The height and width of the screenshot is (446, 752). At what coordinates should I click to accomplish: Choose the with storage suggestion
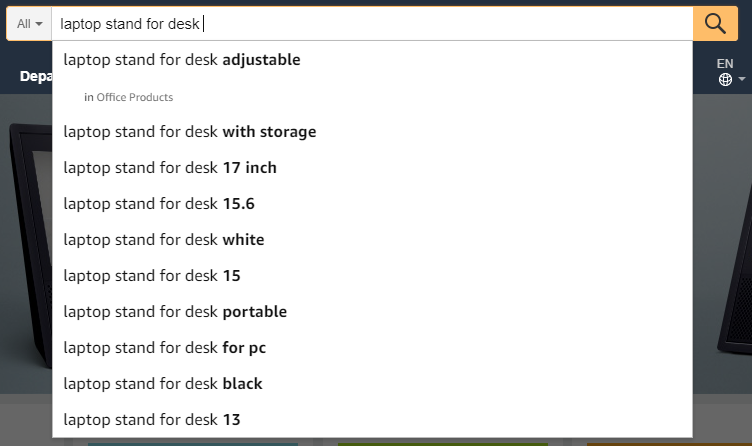click(189, 131)
